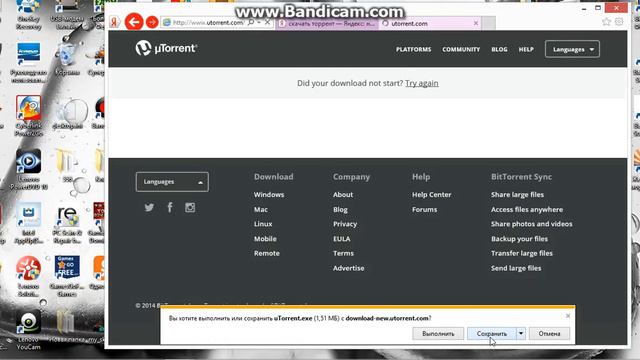Open GameHouse Games FREE desktop icon
Image resolution: width=640 pixels, height=360 pixels.
67,277
